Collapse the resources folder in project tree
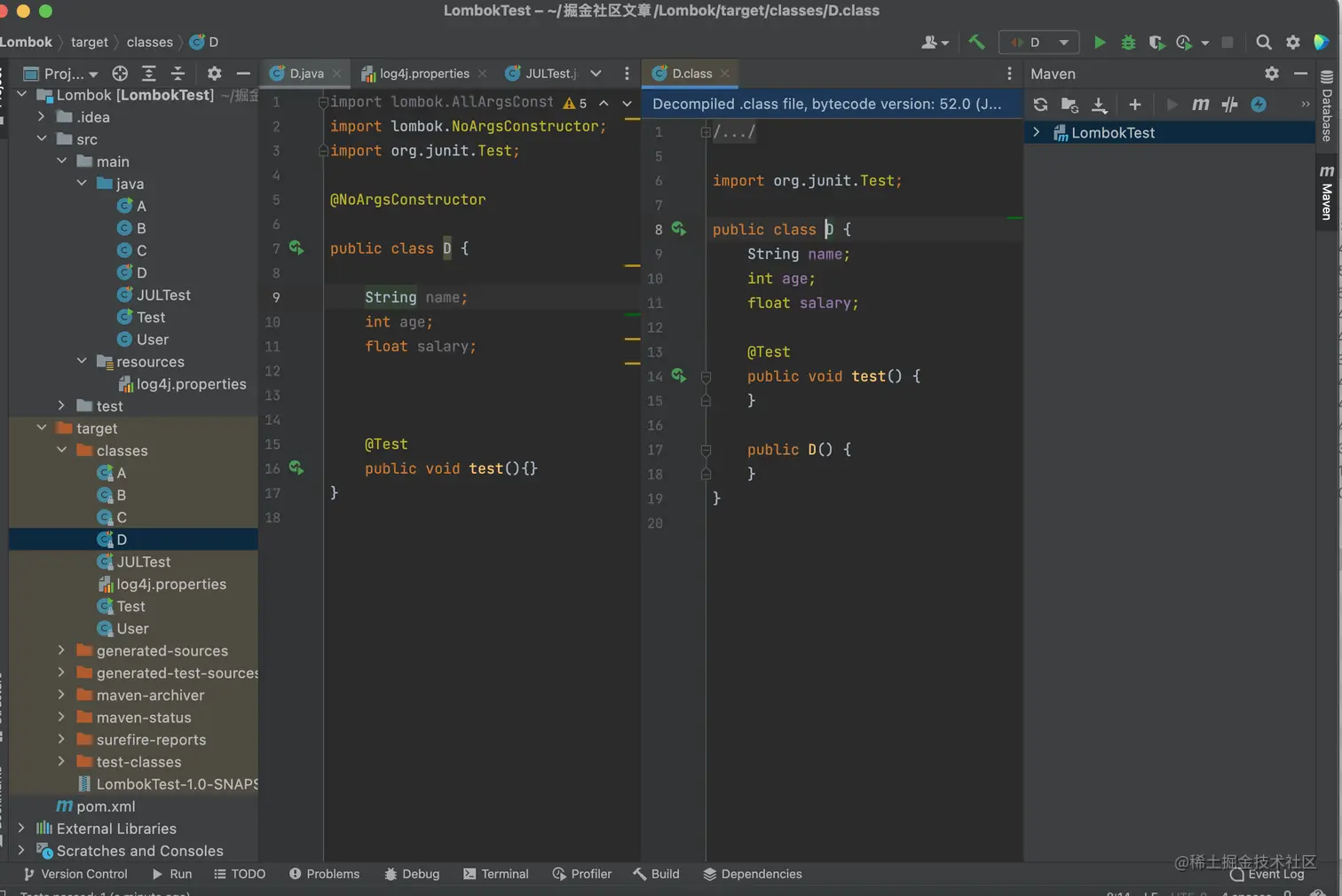 tap(82, 361)
